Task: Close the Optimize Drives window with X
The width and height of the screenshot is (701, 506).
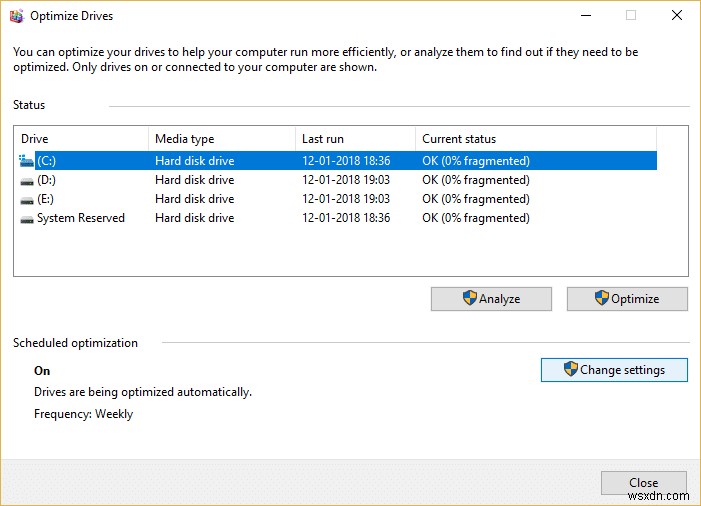Action: pos(677,16)
